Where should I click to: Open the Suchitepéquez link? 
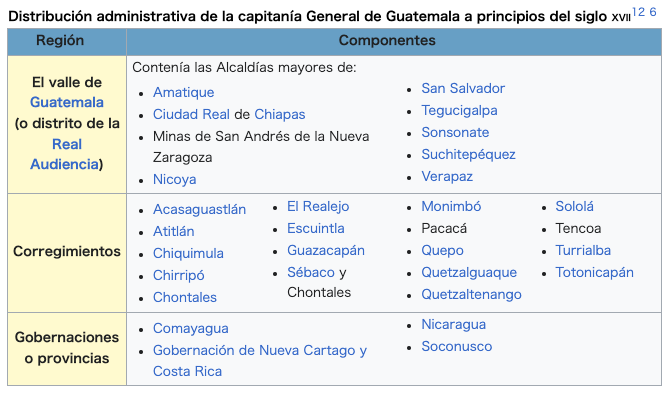[x=468, y=154]
